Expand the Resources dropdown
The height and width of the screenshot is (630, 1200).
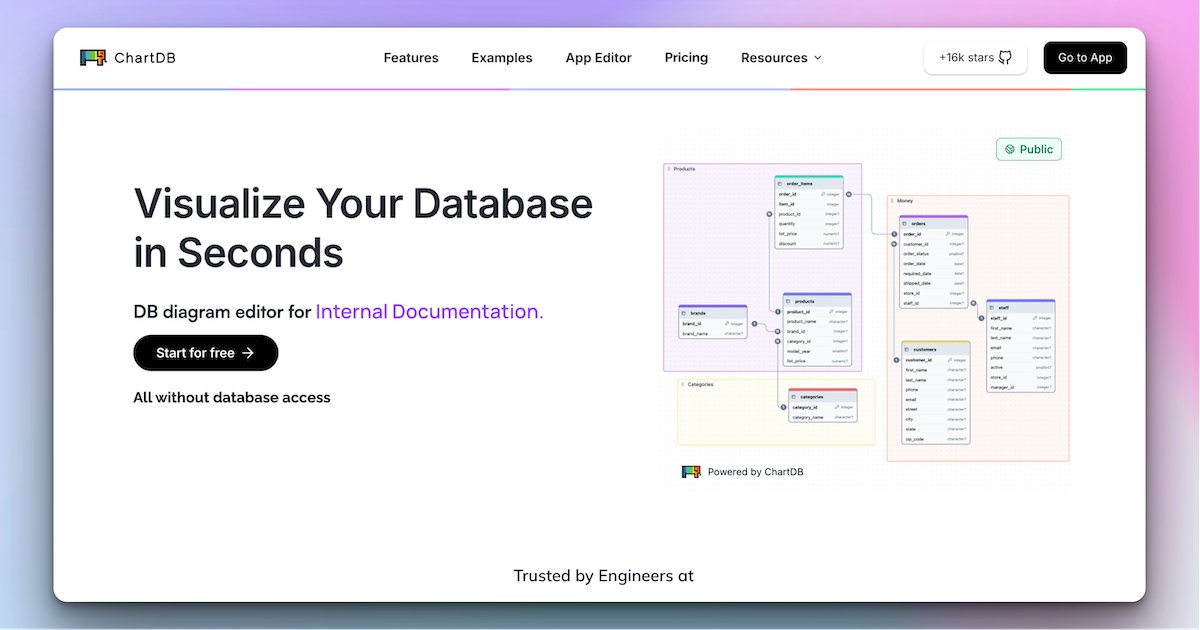[x=781, y=57]
